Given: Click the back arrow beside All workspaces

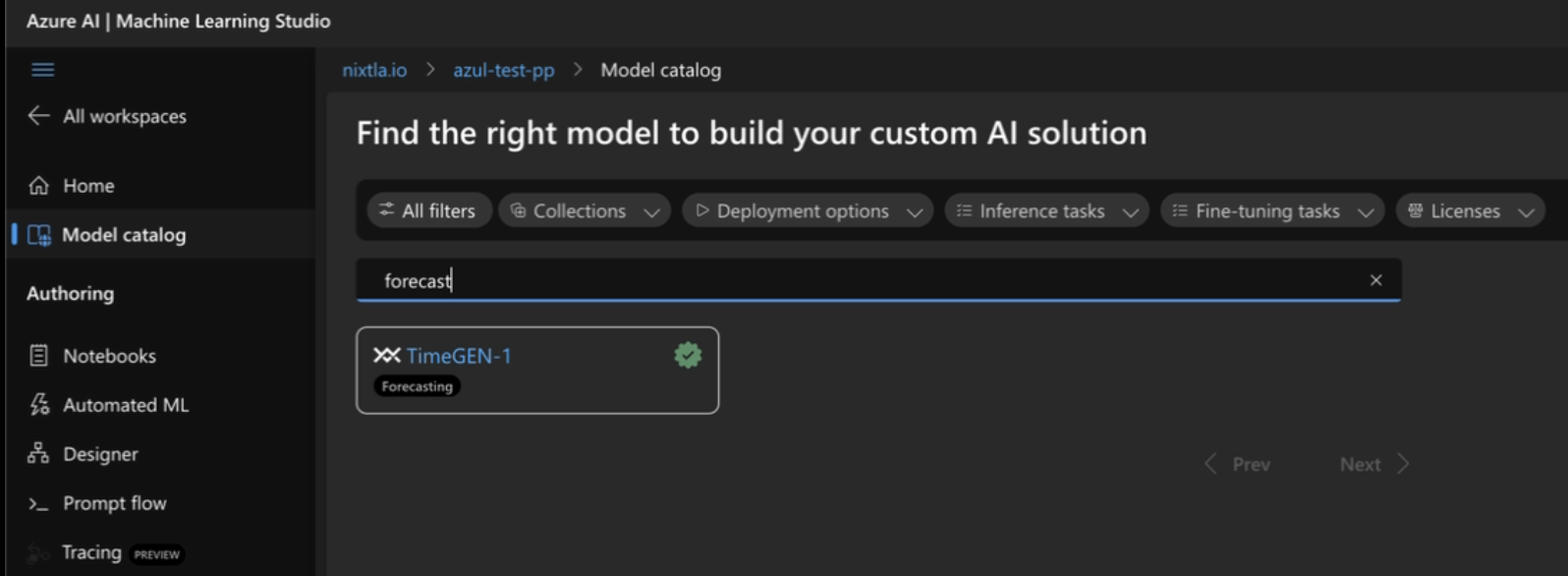Looking at the screenshot, I should (x=38, y=116).
